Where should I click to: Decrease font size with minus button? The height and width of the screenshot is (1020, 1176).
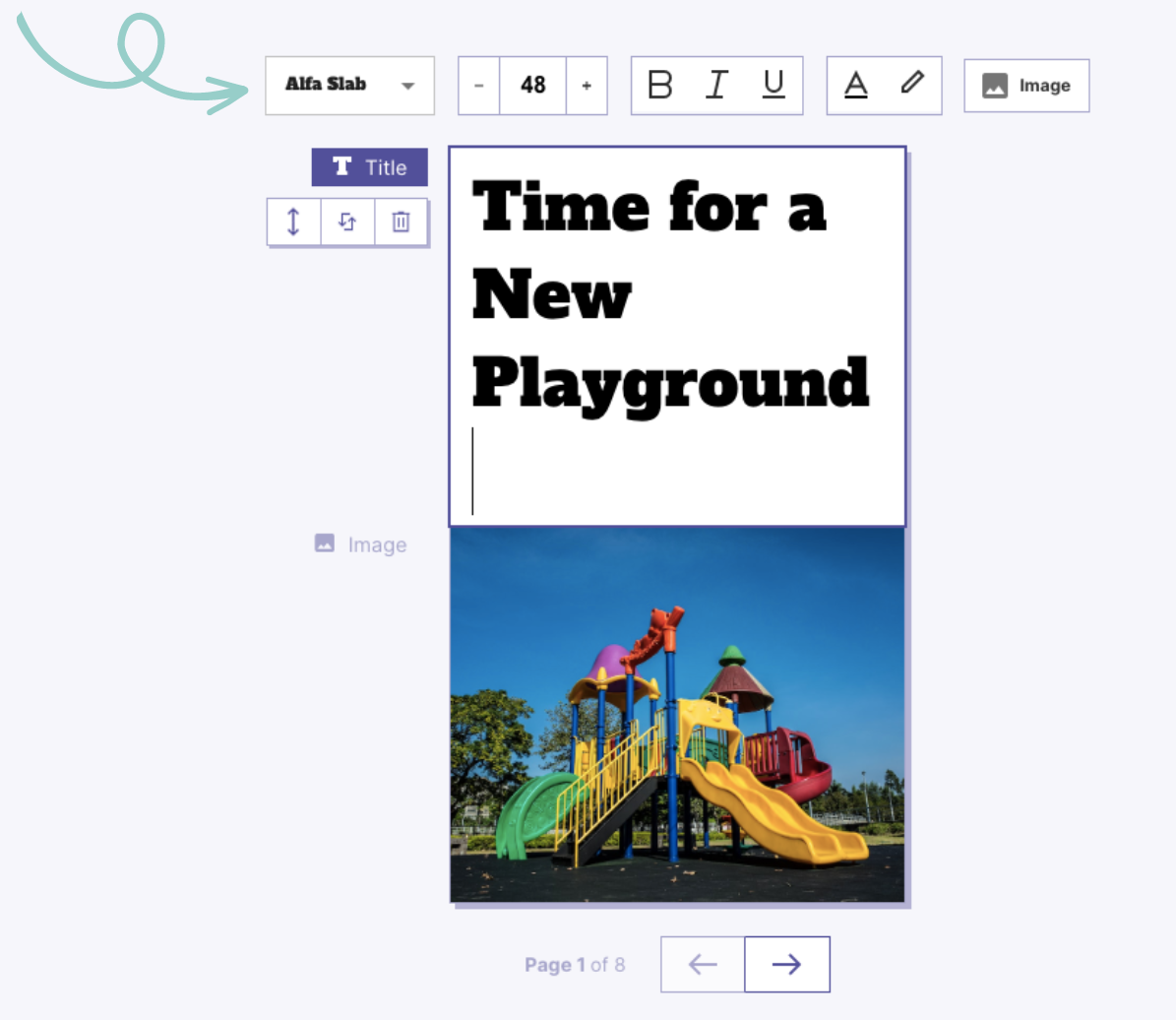click(479, 86)
